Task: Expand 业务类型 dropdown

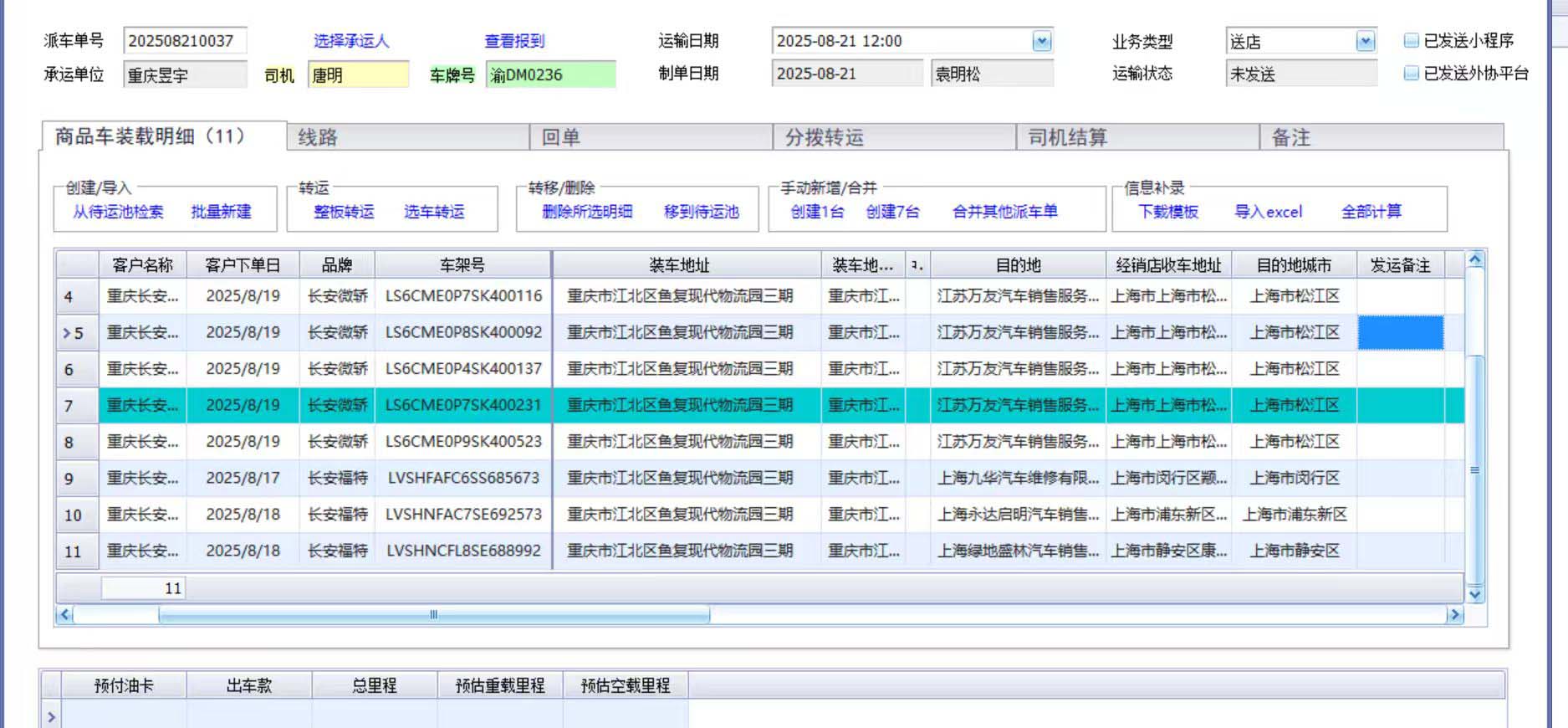Action: pos(1365,41)
